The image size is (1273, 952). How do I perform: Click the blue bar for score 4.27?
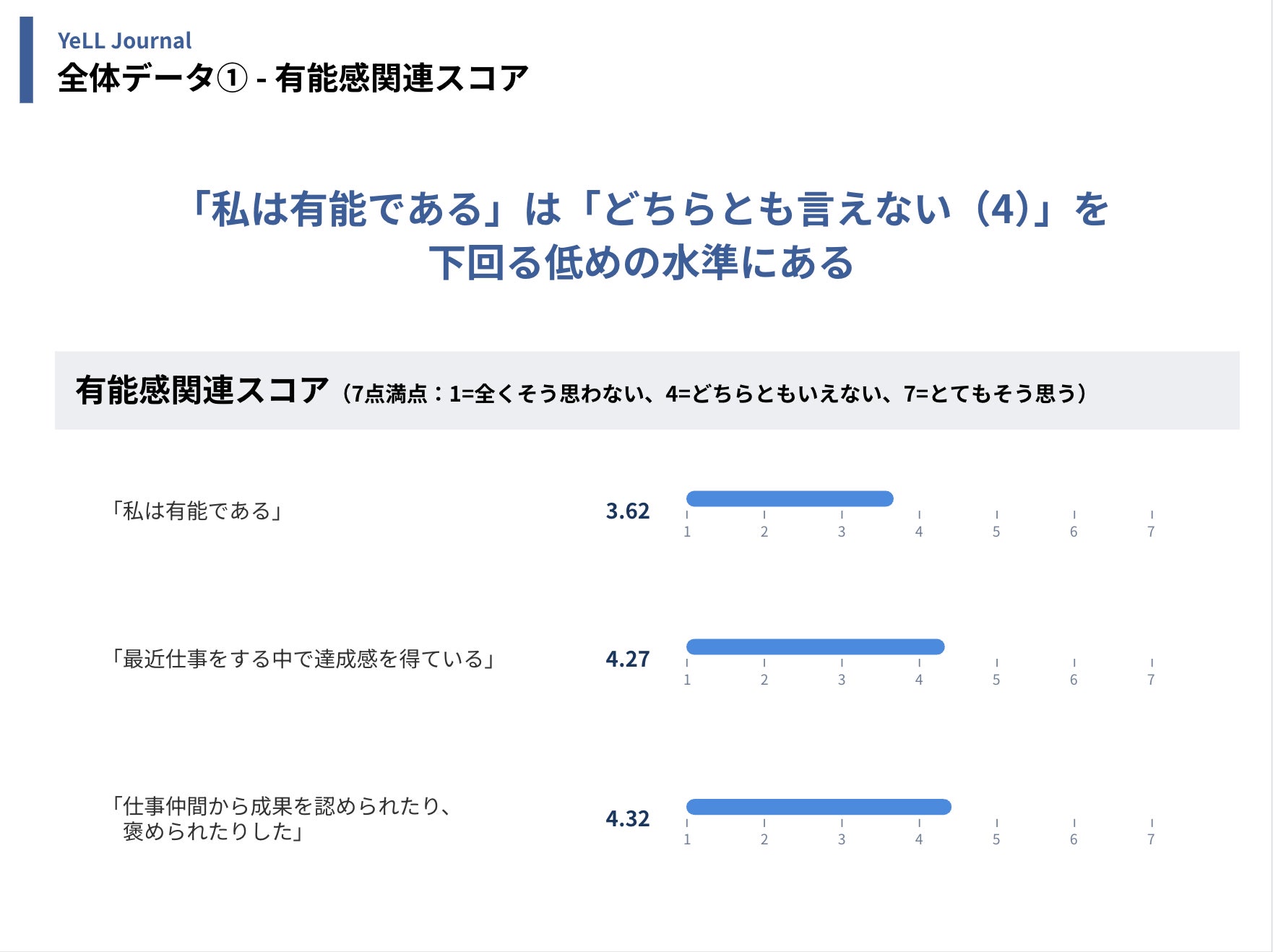click(815, 646)
